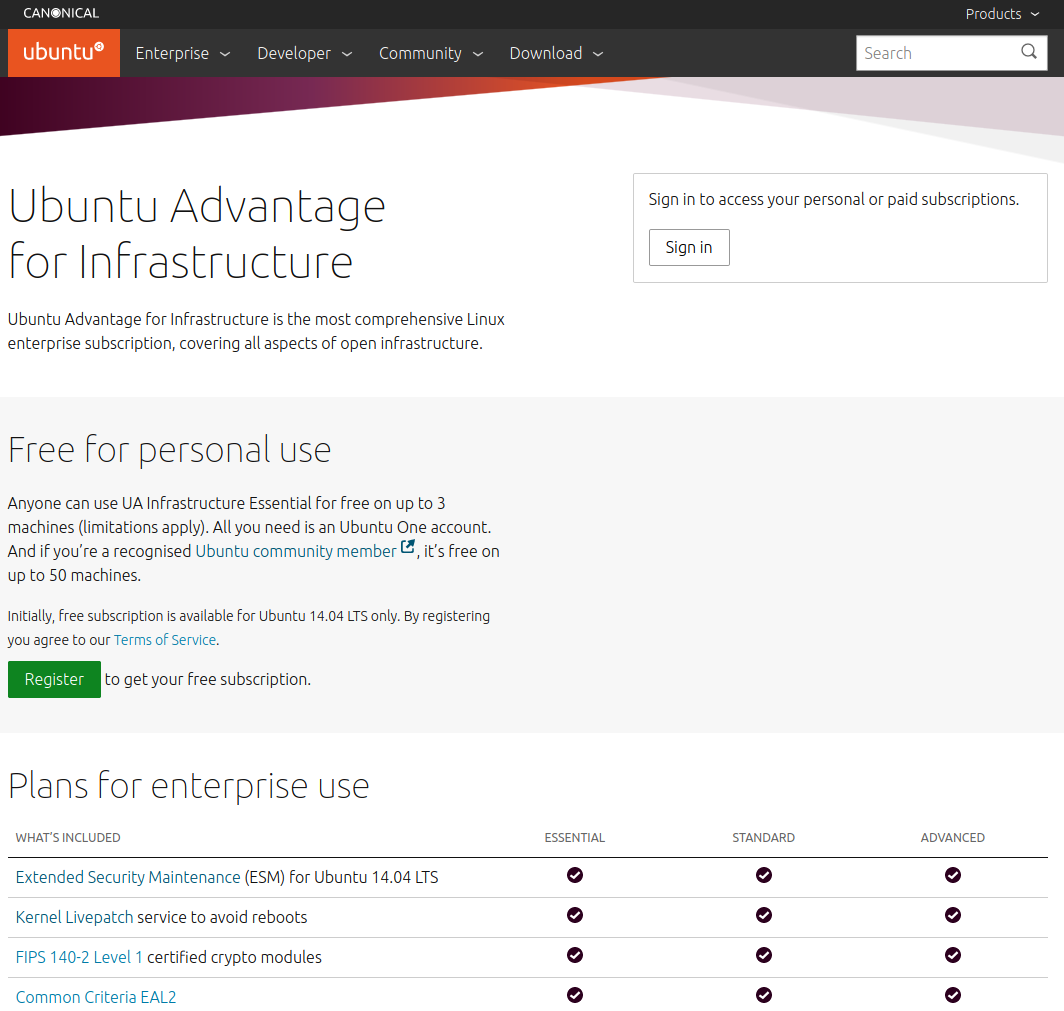Viewport: 1064px width, 1011px height.
Task: Click the Free for personal use heading
Action: point(170,450)
